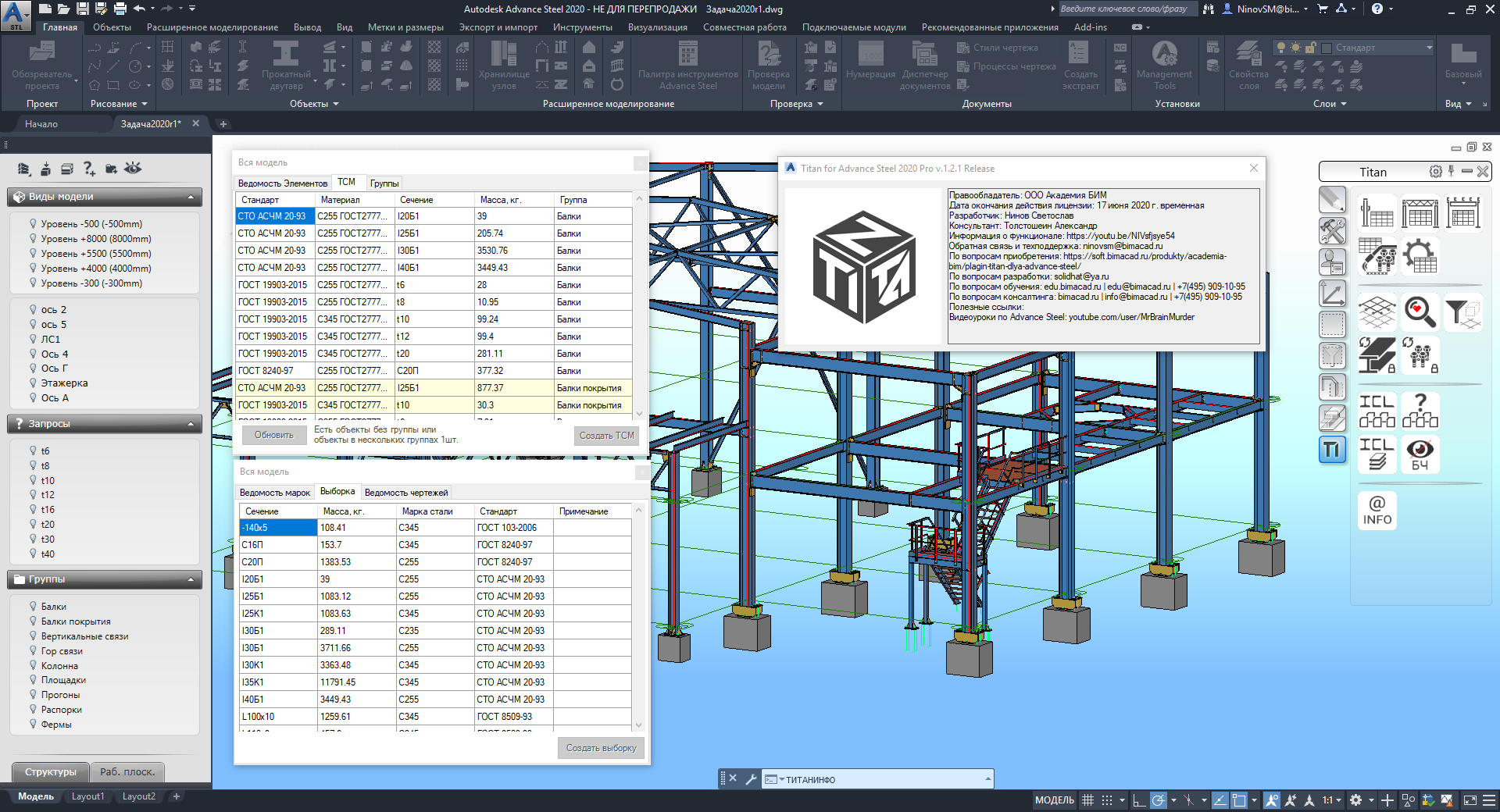1500x812 pixels.
Task: Click the scrollbar of the ТСМ table
Action: point(639,306)
